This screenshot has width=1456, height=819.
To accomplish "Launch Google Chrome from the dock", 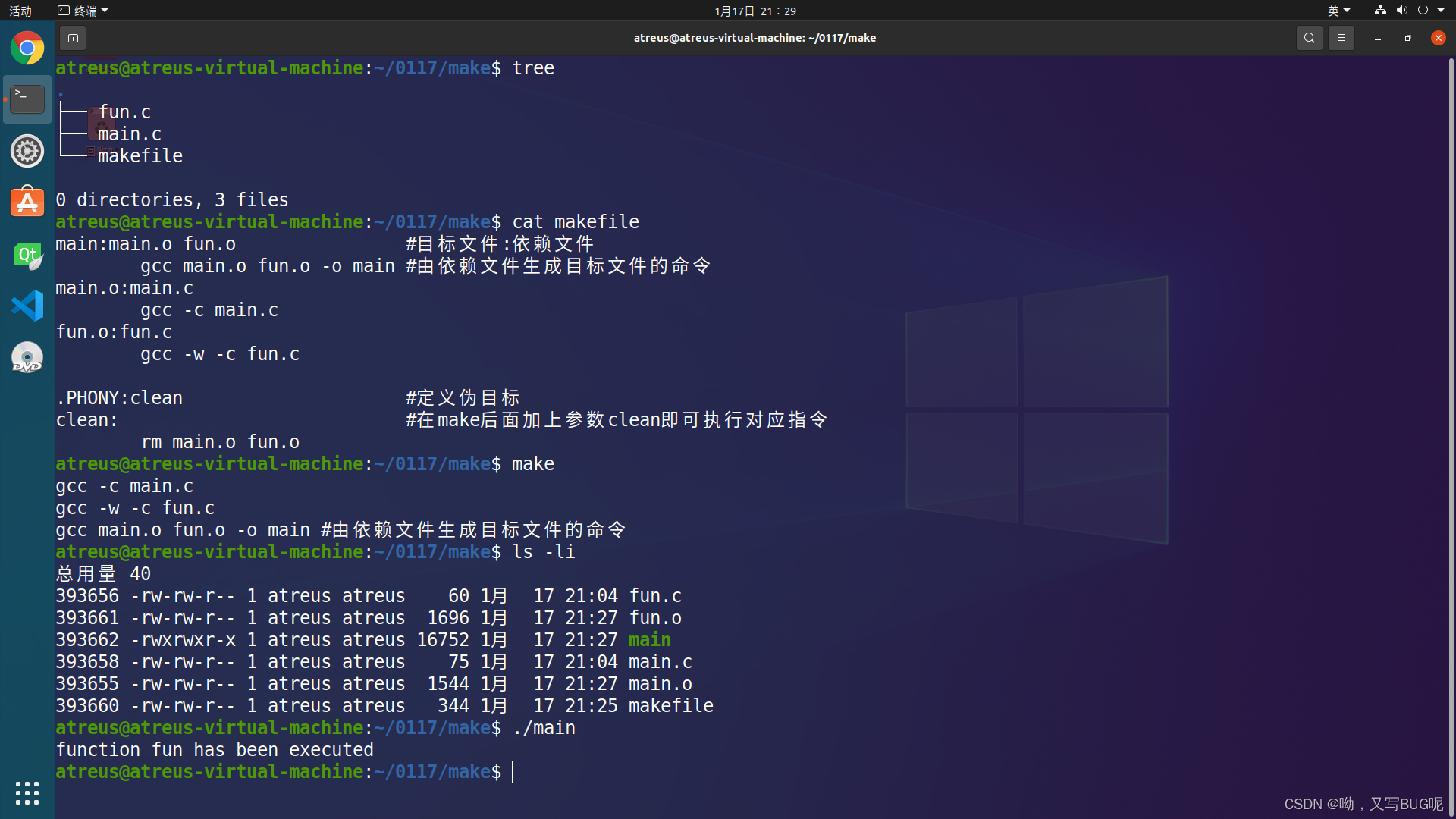I will point(27,49).
